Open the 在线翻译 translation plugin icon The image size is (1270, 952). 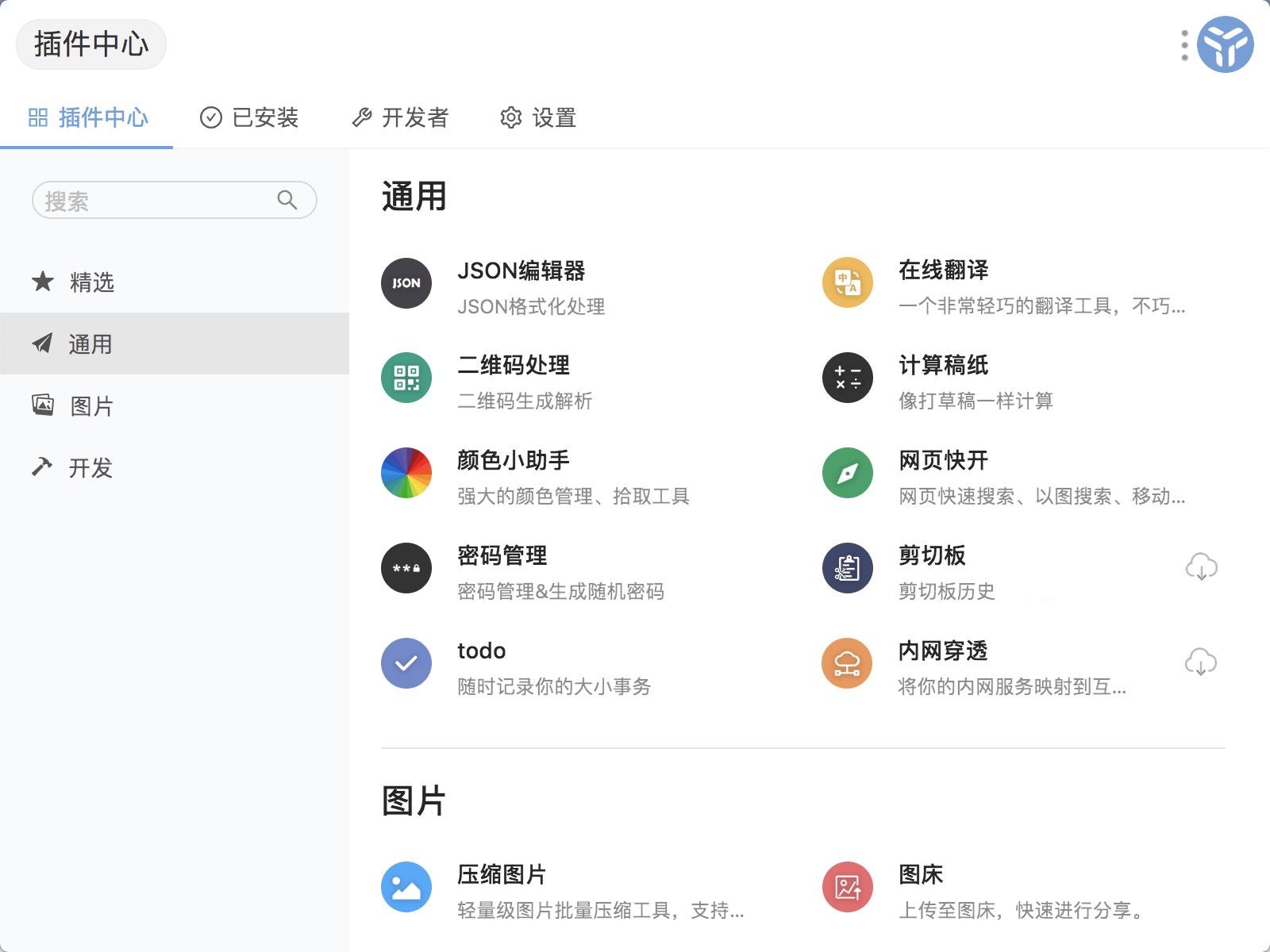click(846, 283)
